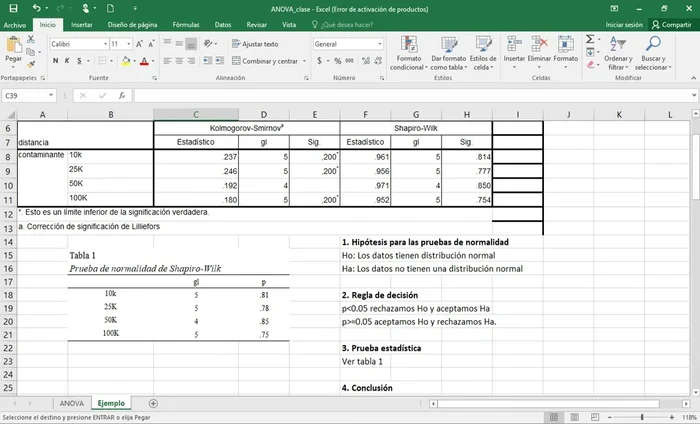Click the clear eraser icon

click(x=590, y=65)
